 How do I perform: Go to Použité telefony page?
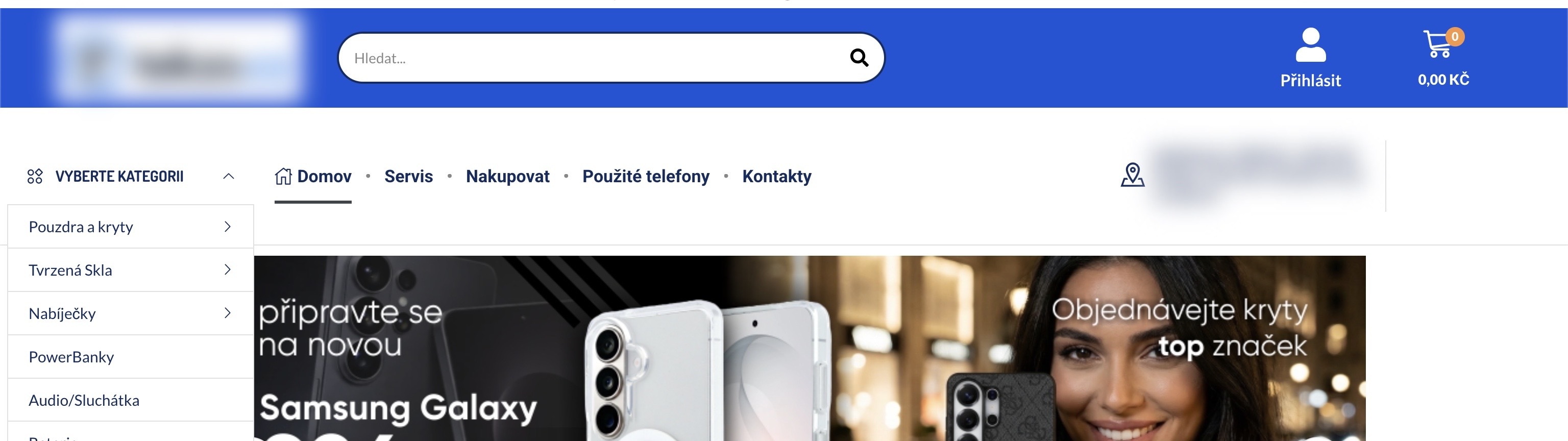tap(646, 177)
